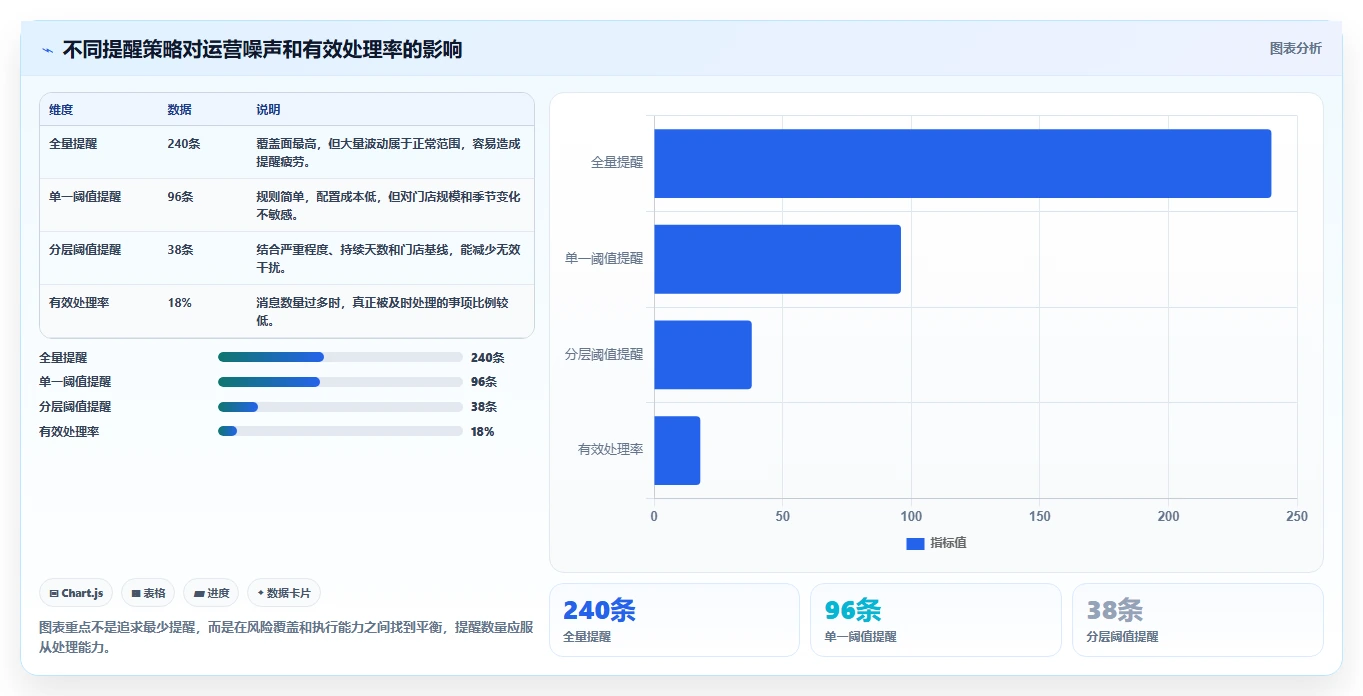Click the 分层阈值提醒 chart bar

click(x=702, y=355)
